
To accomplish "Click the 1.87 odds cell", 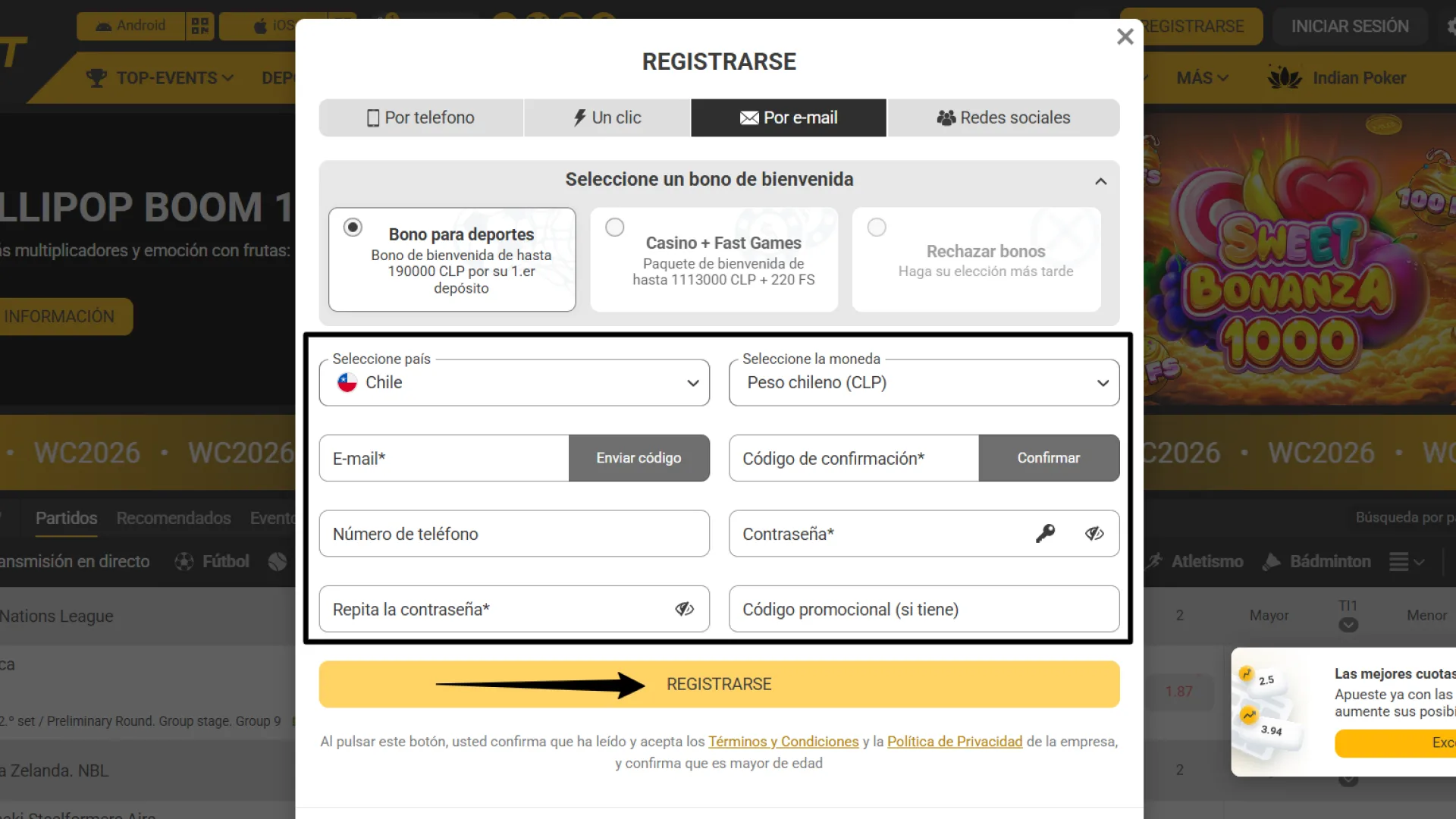I will (x=1178, y=692).
